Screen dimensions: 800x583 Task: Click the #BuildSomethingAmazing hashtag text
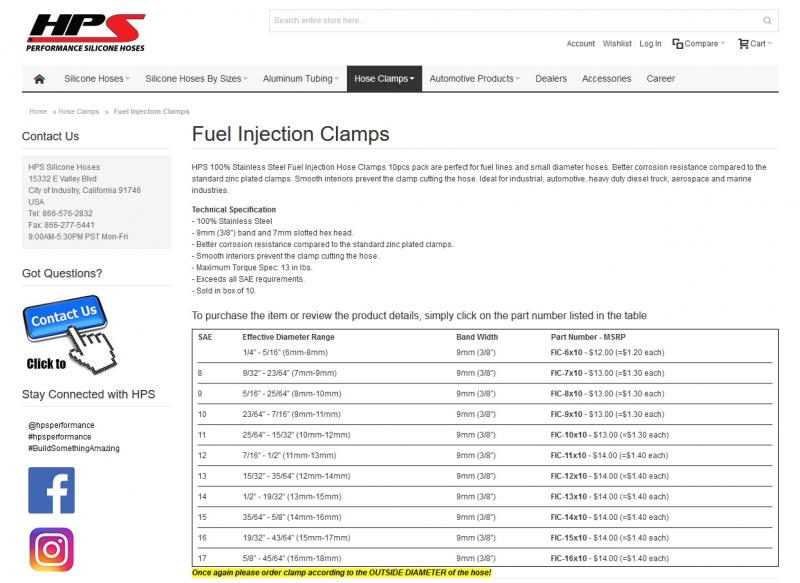74,448
